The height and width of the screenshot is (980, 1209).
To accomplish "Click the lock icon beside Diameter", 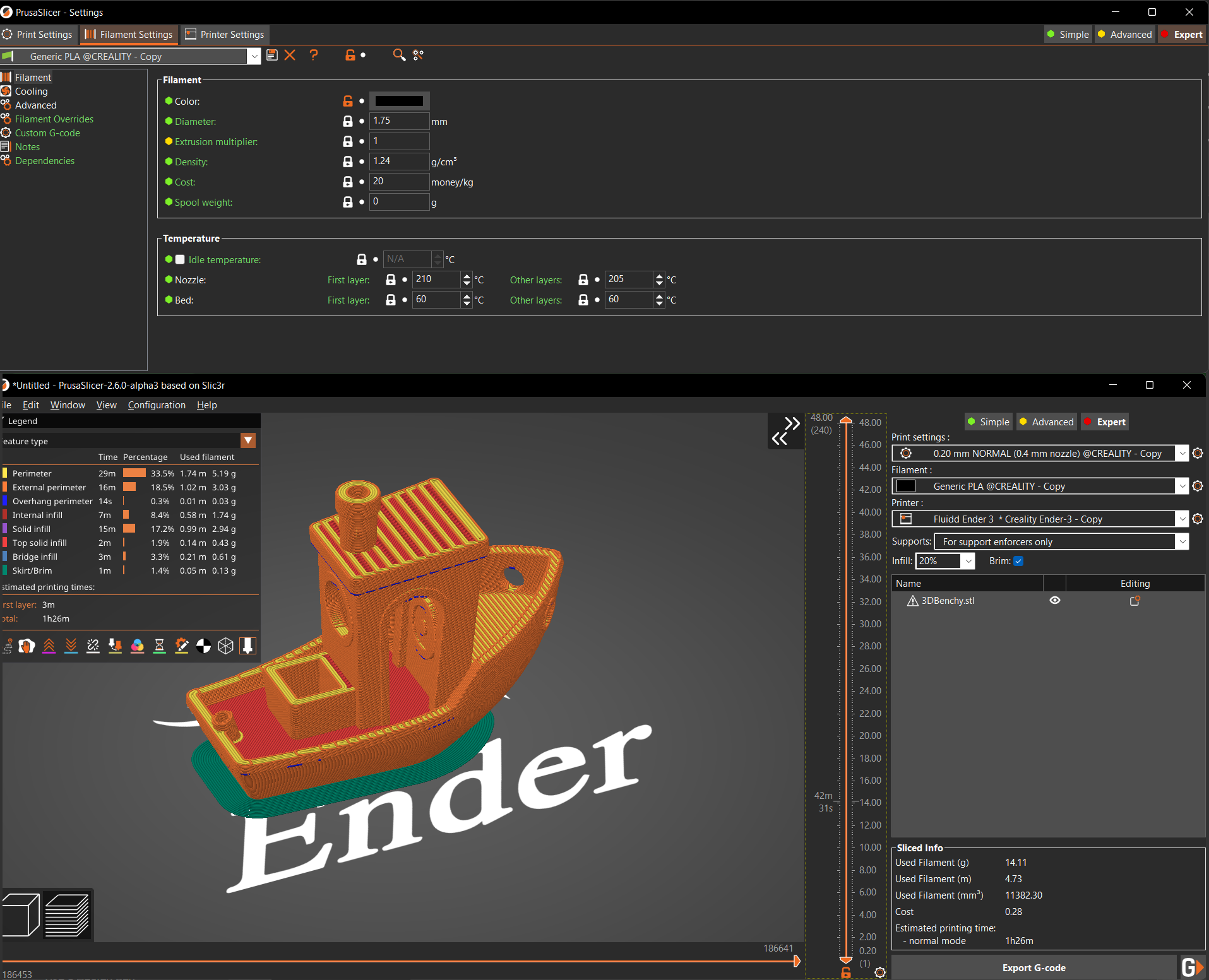I will pyautogui.click(x=347, y=121).
